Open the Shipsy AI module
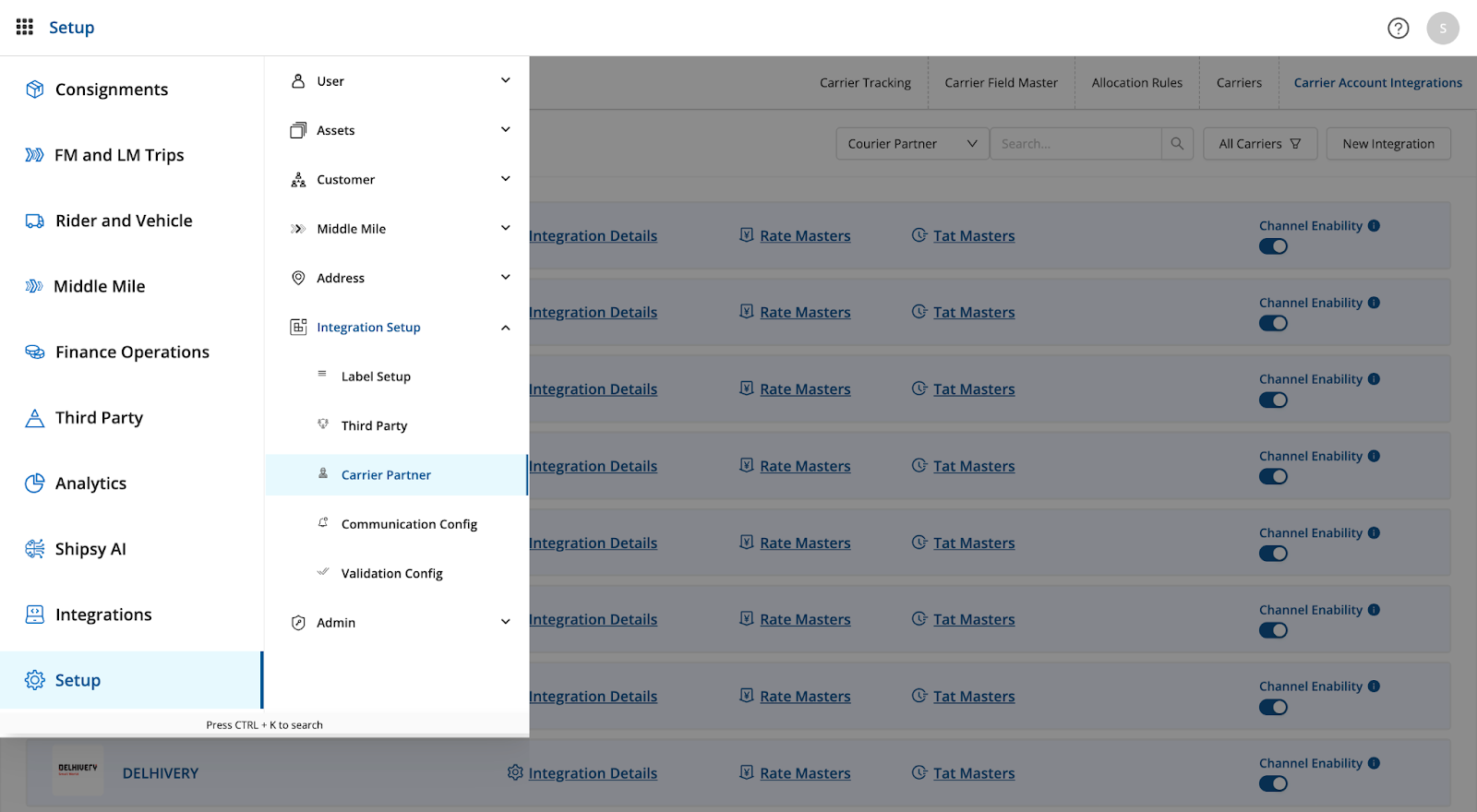 [90, 549]
